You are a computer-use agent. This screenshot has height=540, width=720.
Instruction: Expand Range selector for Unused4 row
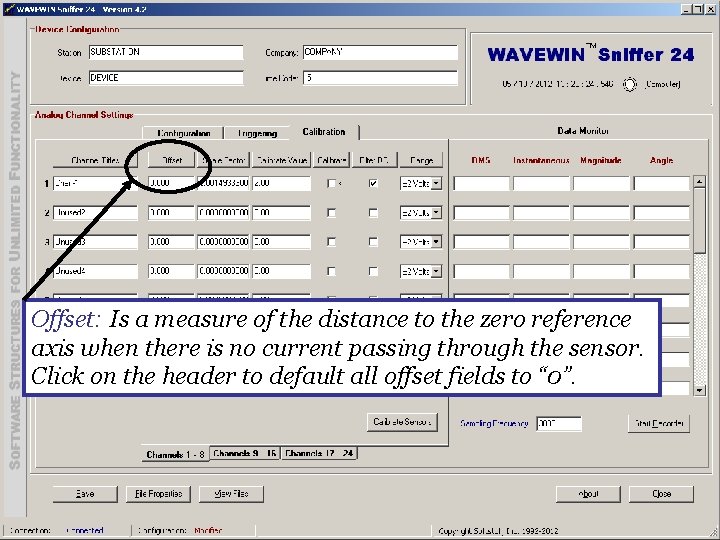(x=436, y=271)
